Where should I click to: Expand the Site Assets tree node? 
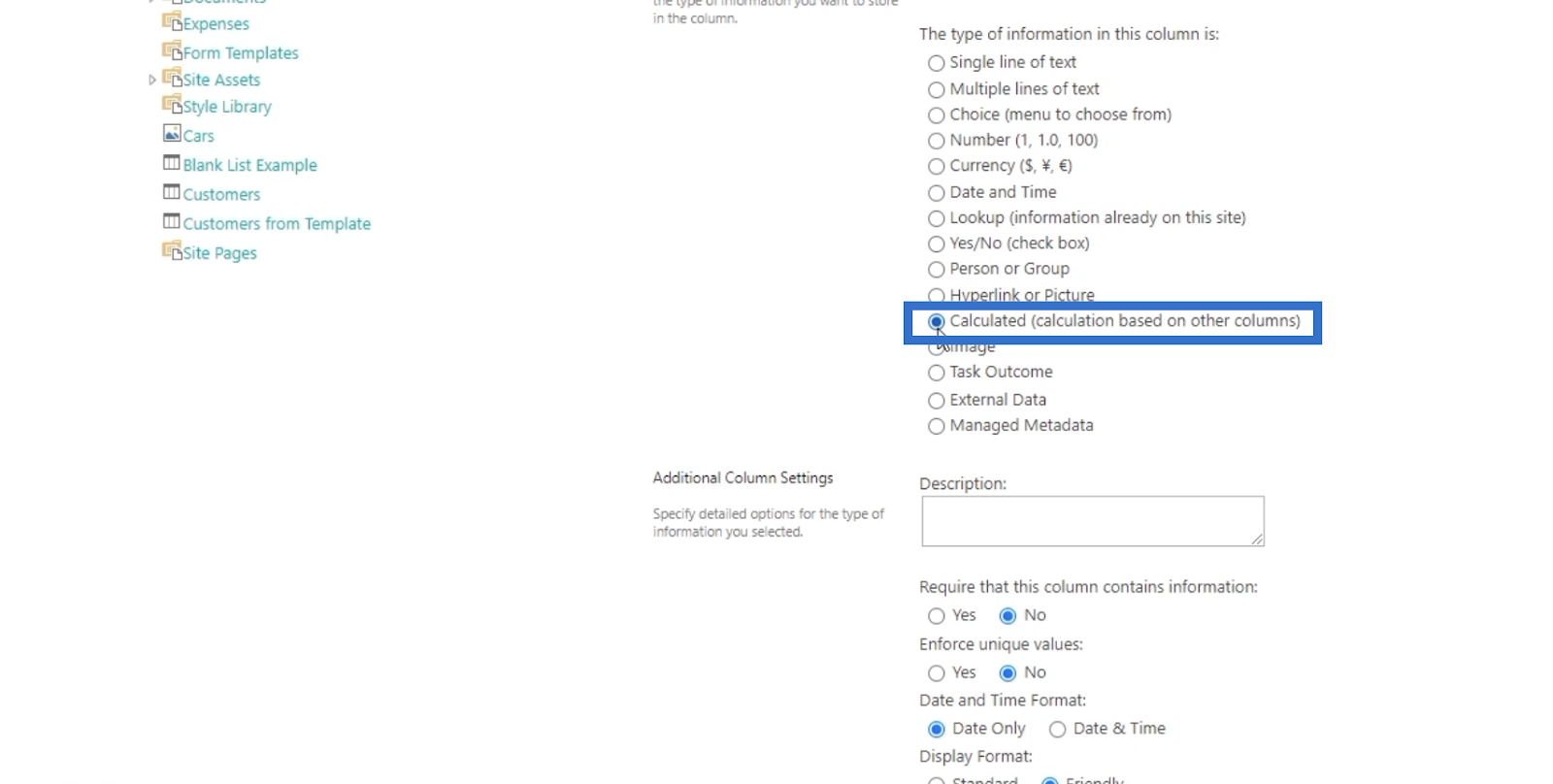[x=151, y=81]
